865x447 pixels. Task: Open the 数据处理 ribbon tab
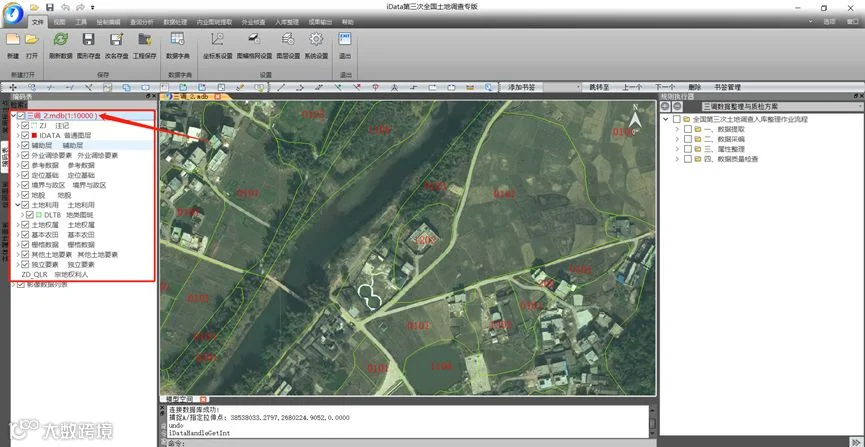pyautogui.click(x=175, y=22)
